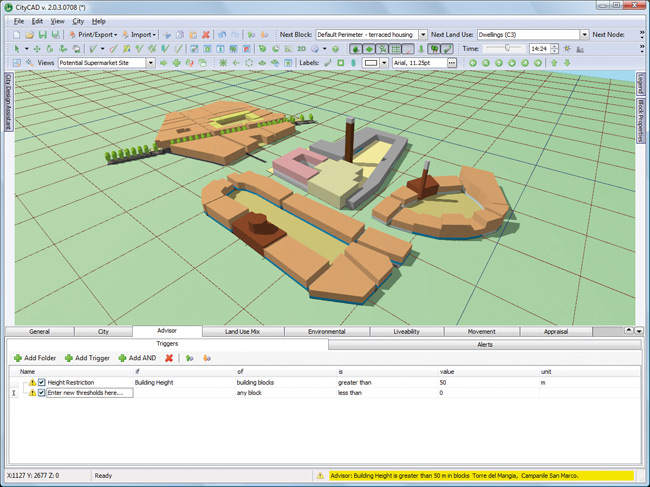
Task: Click the Add Folder button
Action: pyautogui.click(x=35, y=358)
